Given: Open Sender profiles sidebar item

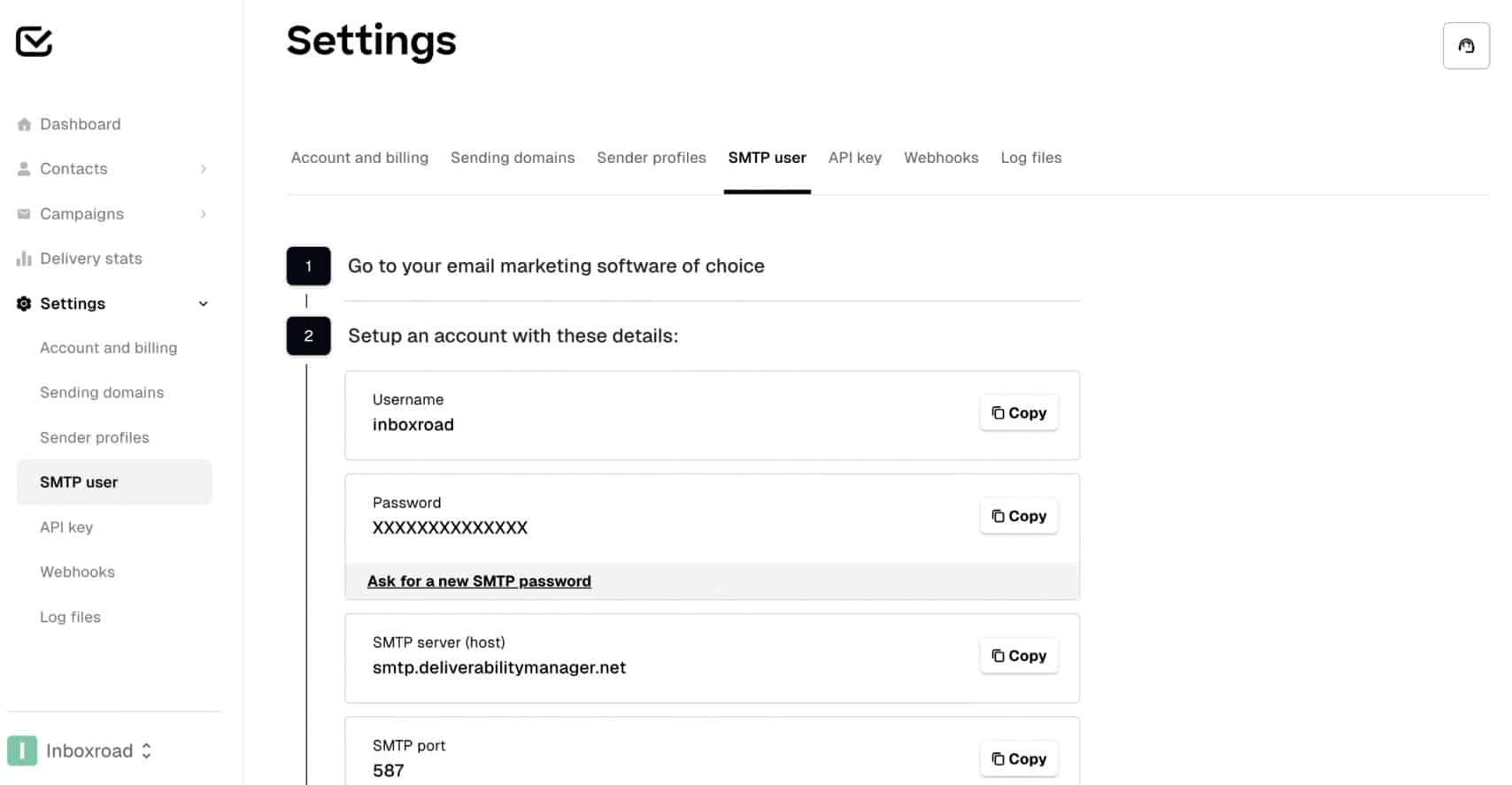Looking at the screenshot, I should pyautogui.click(x=95, y=438).
